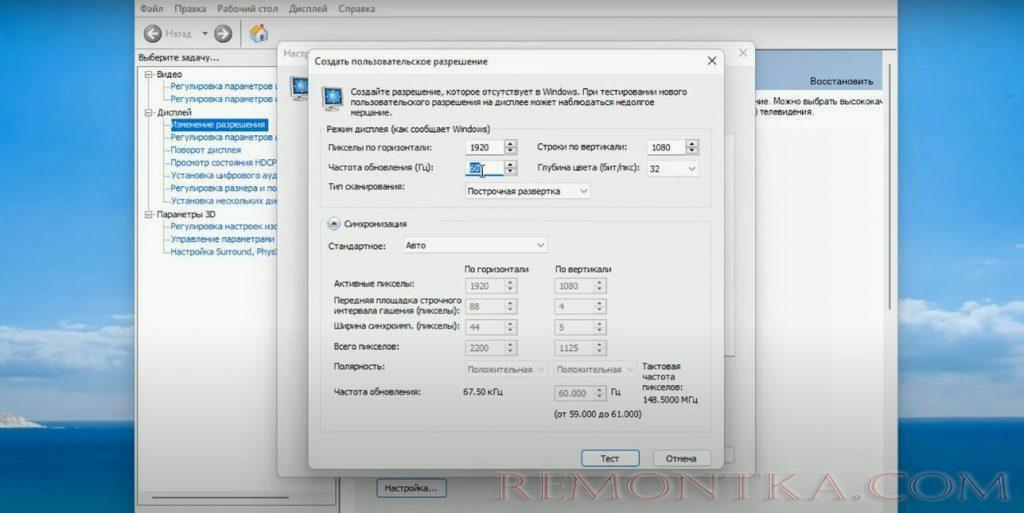Click the Строки по вертикали spinner
The width and height of the screenshot is (1024, 513).
coord(692,148)
